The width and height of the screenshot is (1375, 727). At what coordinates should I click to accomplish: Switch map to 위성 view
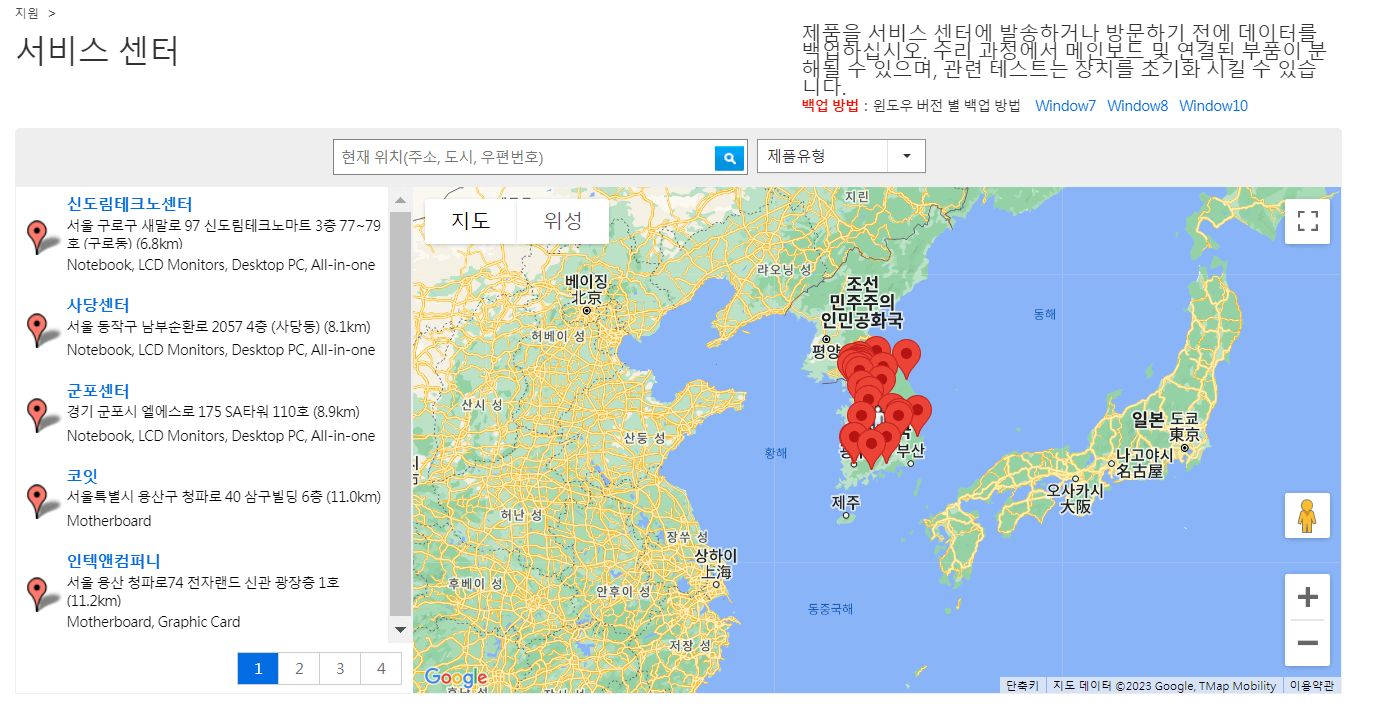(563, 221)
